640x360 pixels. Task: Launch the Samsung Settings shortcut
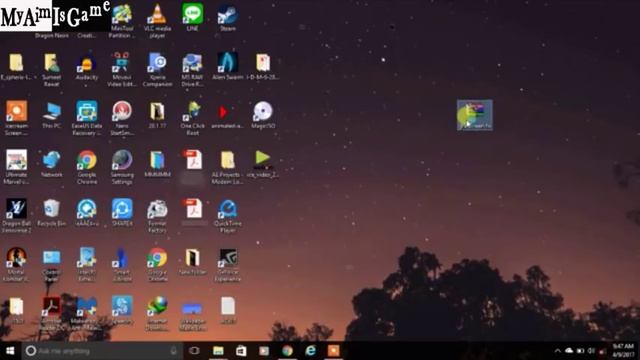[122, 167]
